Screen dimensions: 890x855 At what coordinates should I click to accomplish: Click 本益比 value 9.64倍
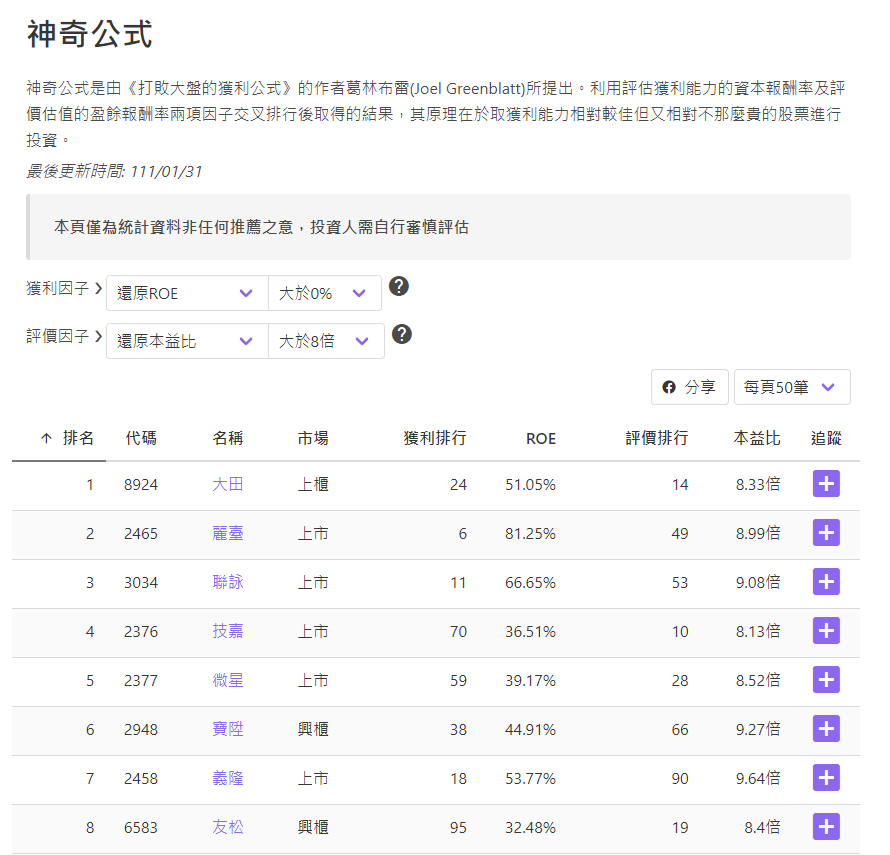tap(758, 778)
